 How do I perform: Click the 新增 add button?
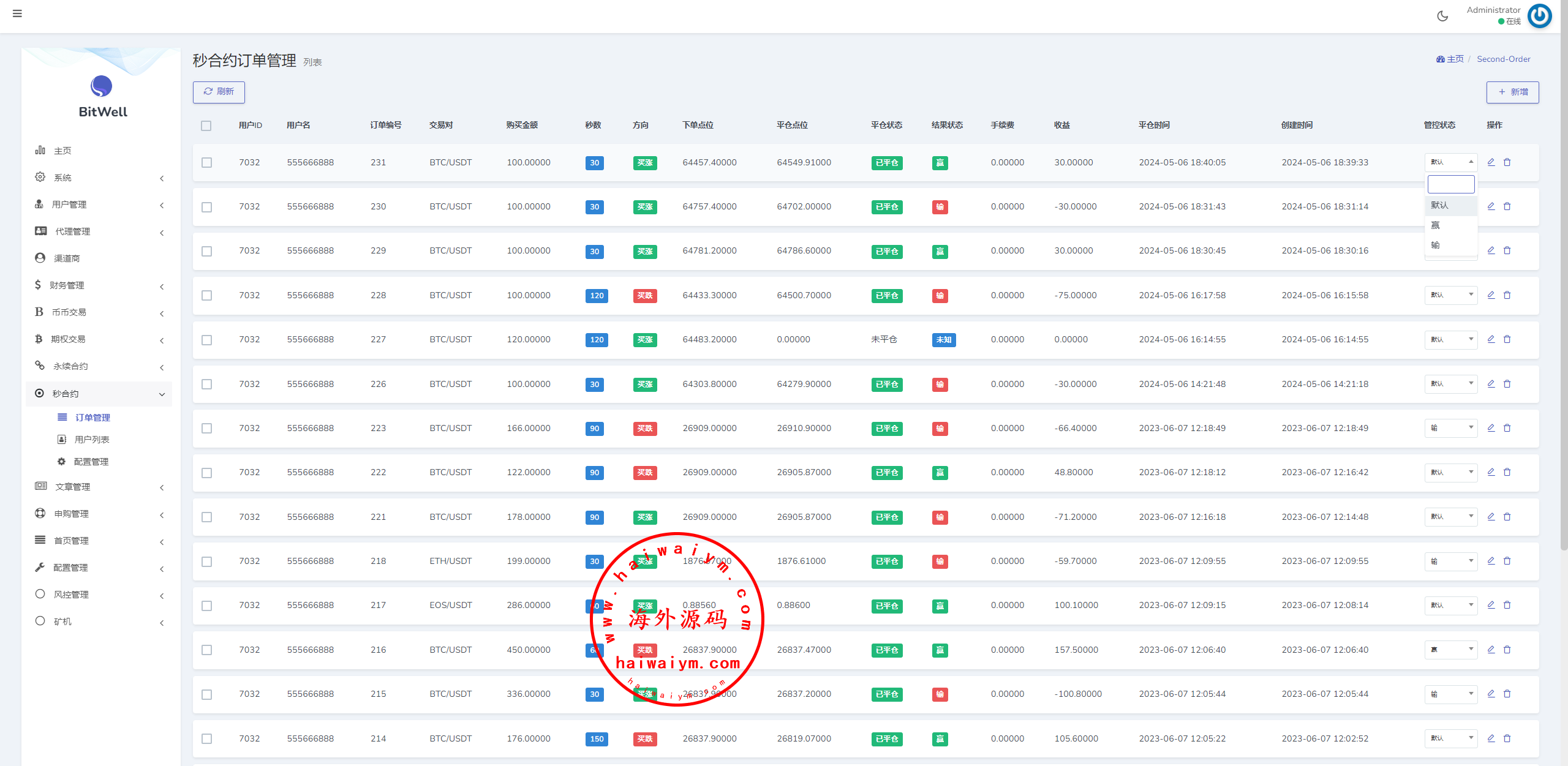click(x=1512, y=92)
